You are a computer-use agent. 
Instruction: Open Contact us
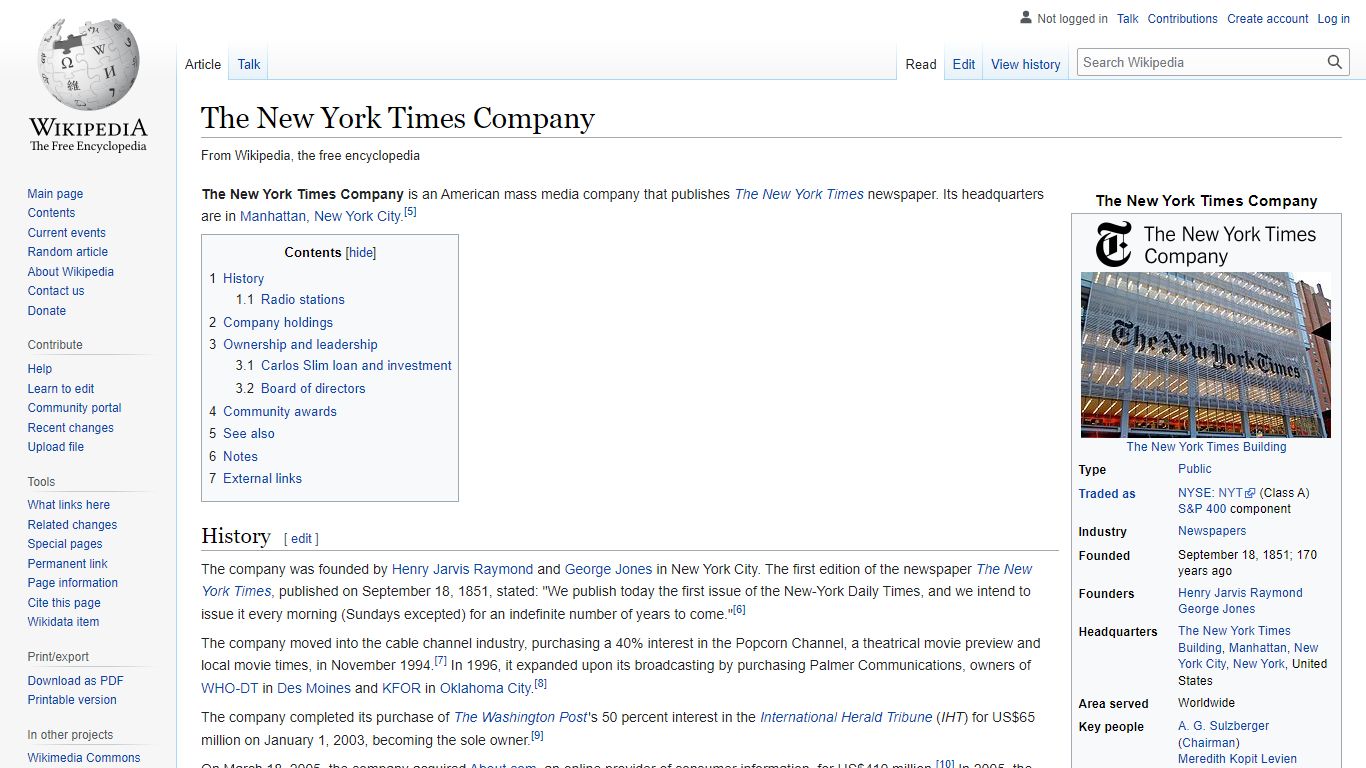pos(56,291)
